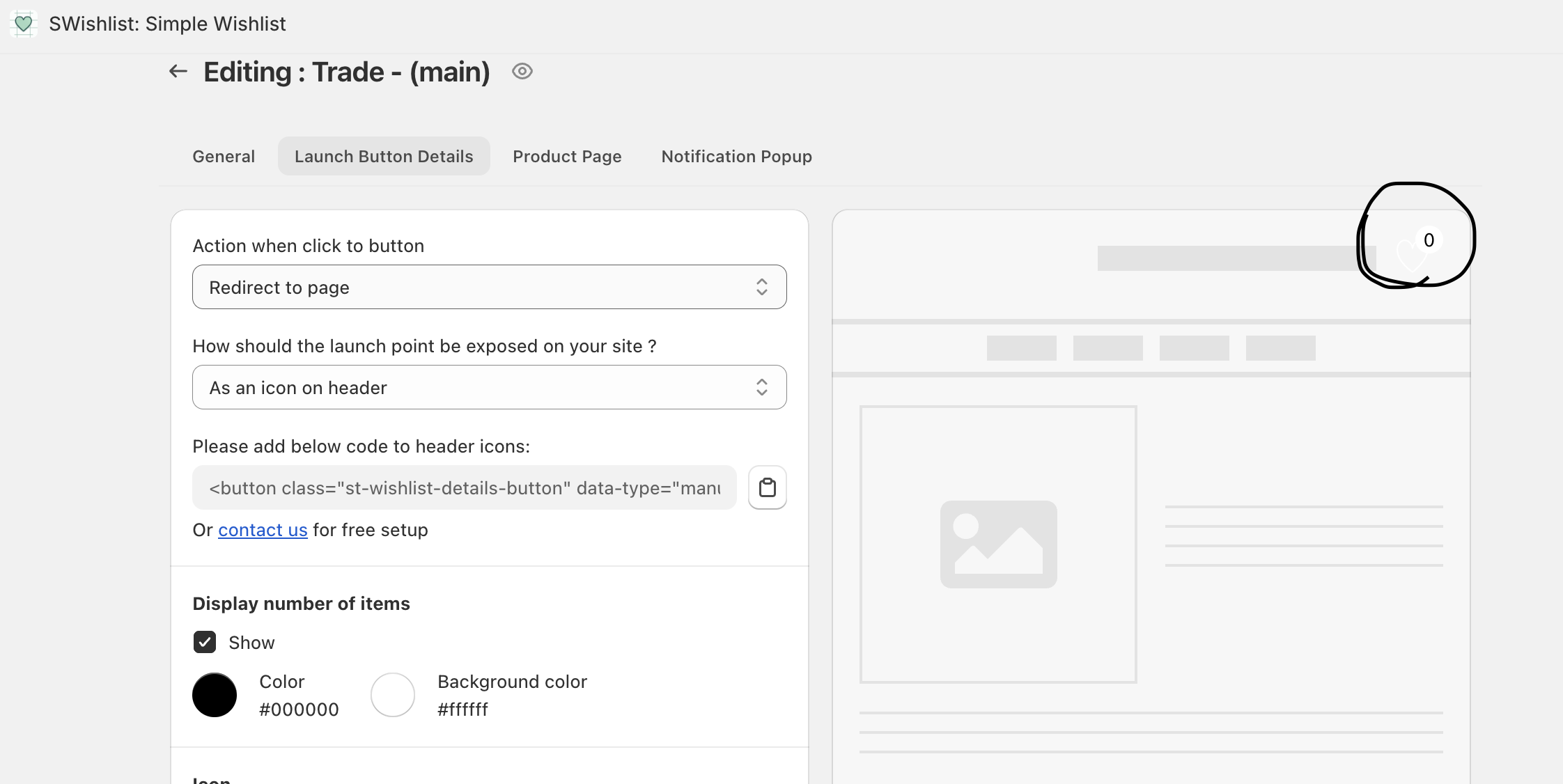Click the back arrow next to Editing
This screenshot has width=1563, height=784.
tap(178, 71)
